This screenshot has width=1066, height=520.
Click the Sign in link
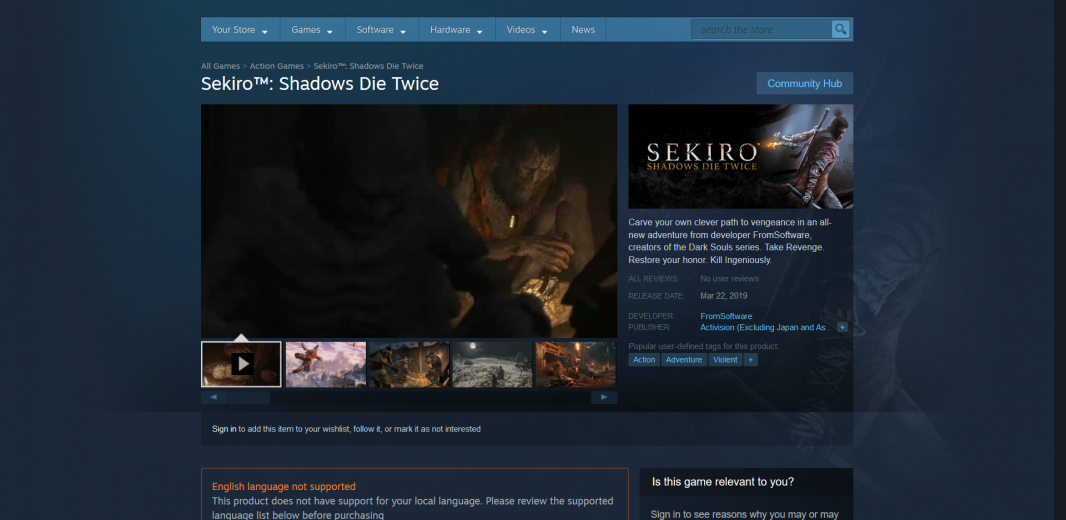(x=224, y=429)
